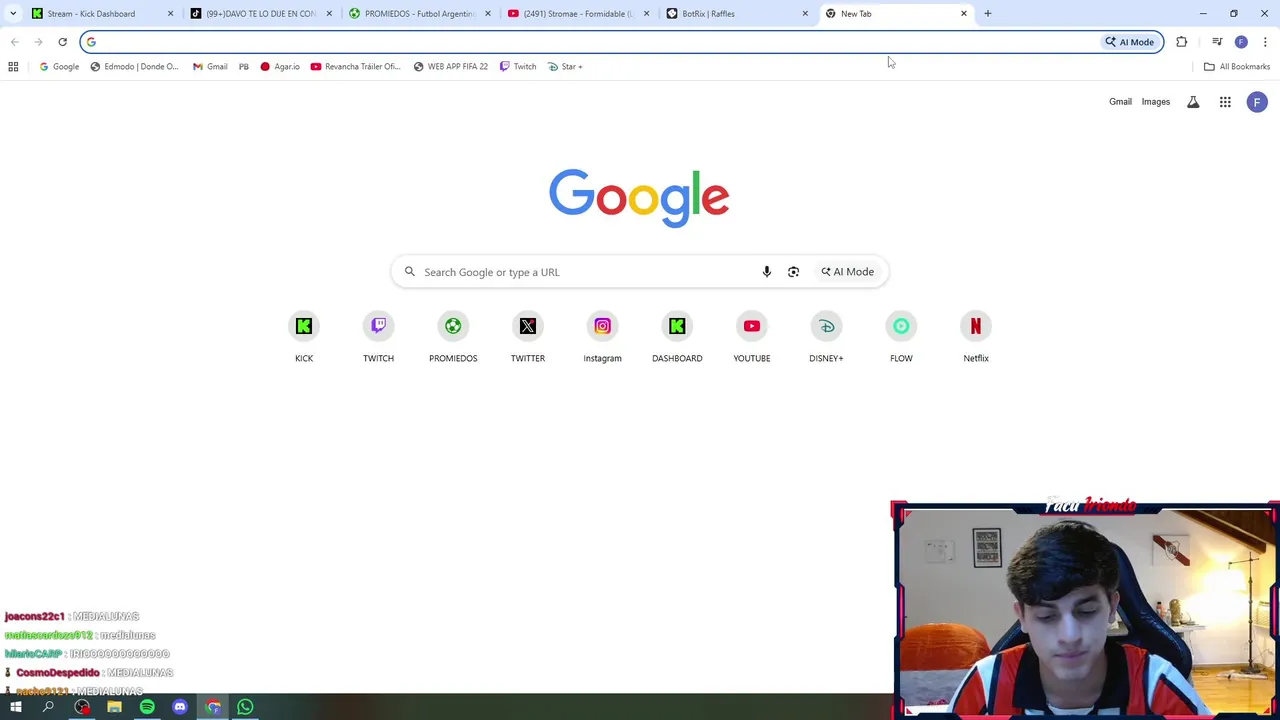Screen dimensions: 1280x720
Task: Open Search Labs flask icon
Action: [1193, 102]
